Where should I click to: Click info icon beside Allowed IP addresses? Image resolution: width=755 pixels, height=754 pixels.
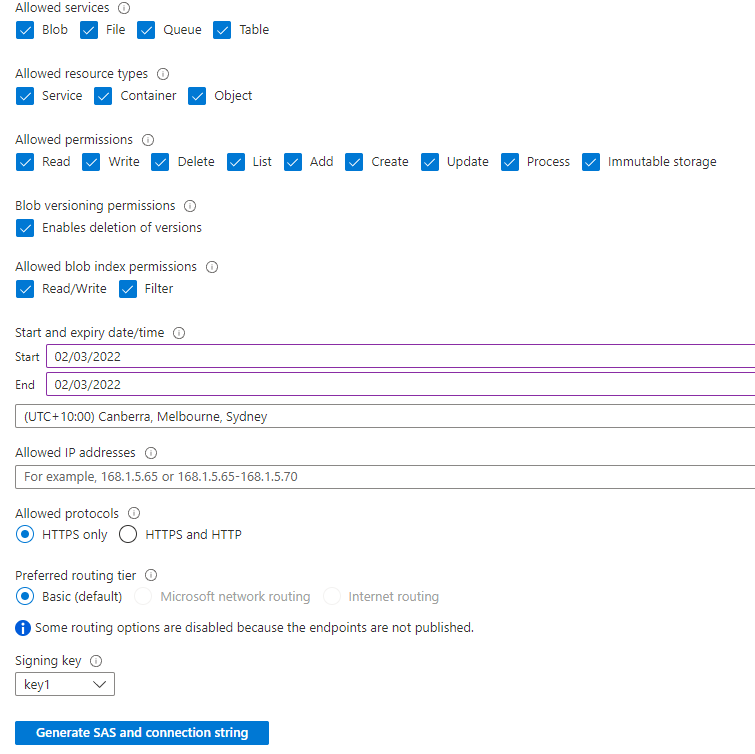[x=151, y=453]
